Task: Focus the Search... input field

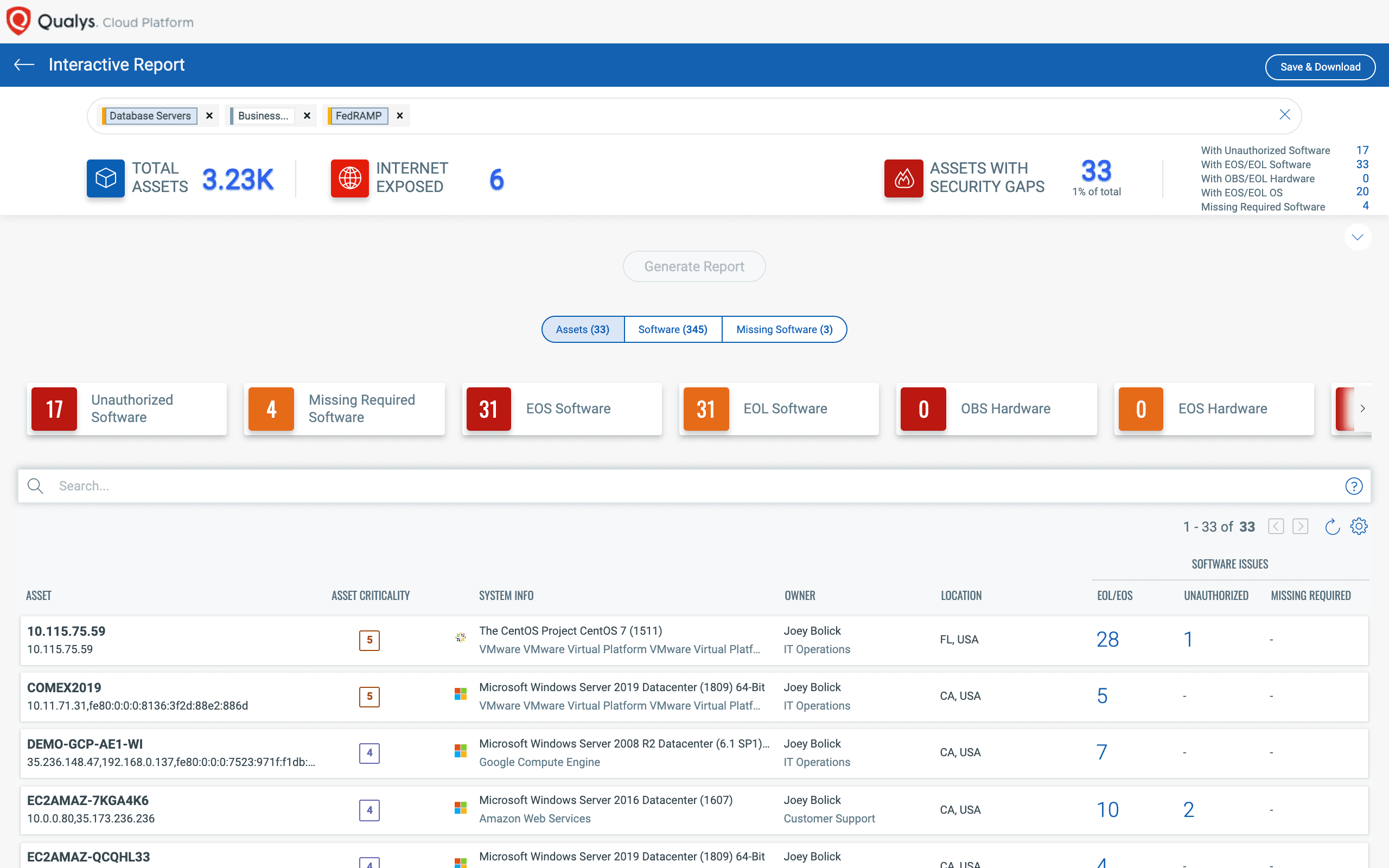Action: pyautogui.click(x=694, y=486)
